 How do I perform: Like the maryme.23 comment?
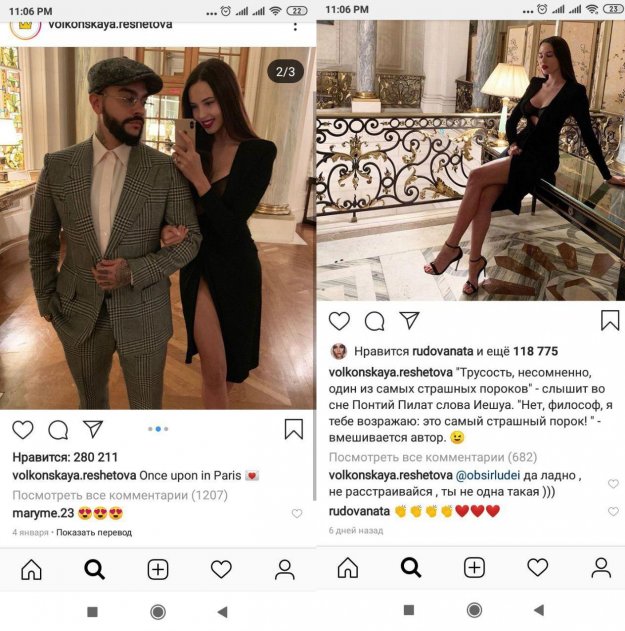[297, 514]
